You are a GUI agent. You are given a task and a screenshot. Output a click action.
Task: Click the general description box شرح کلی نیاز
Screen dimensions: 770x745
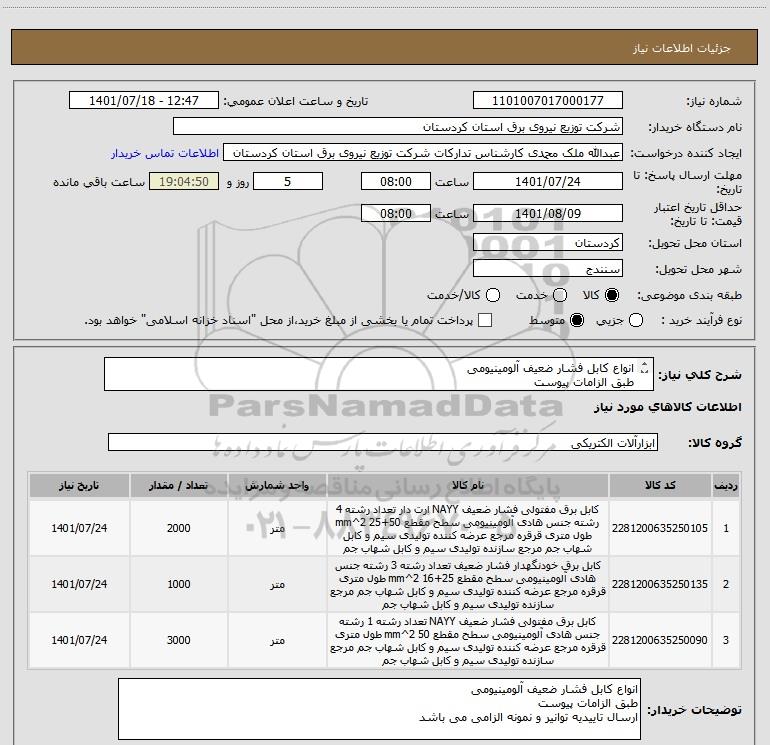point(379,374)
